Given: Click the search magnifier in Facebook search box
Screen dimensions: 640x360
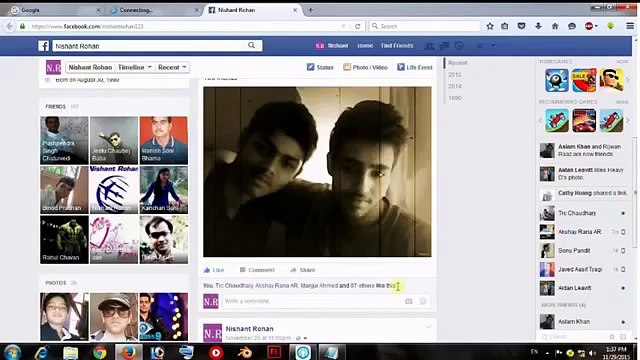Looking at the screenshot, I should (251, 45).
